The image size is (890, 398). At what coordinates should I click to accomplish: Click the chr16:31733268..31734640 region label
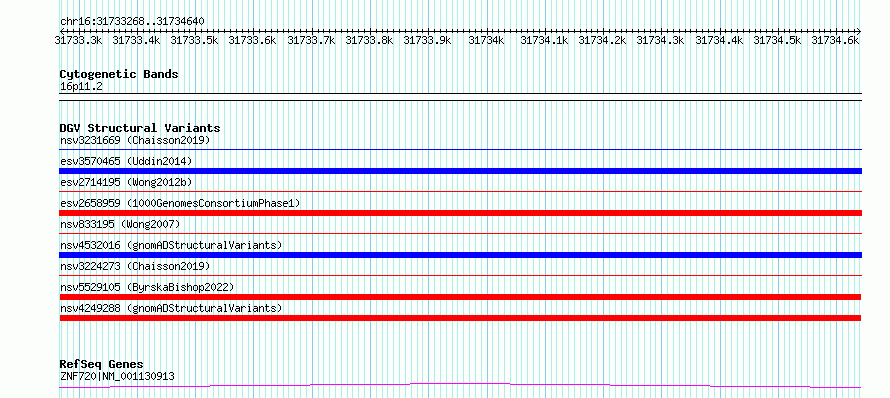coord(132,22)
